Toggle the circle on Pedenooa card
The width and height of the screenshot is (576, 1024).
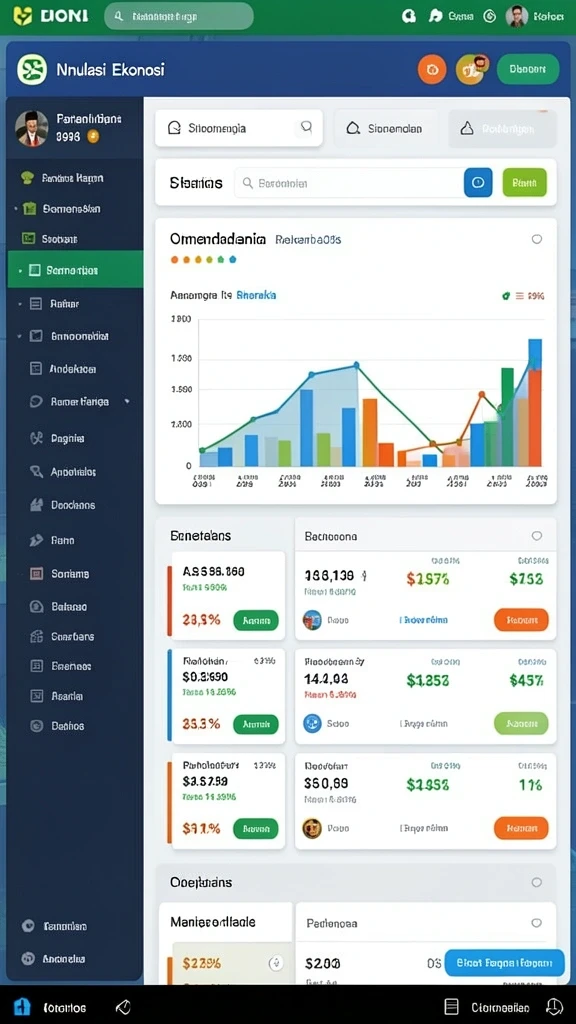pyautogui.click(x=537, y=923)
